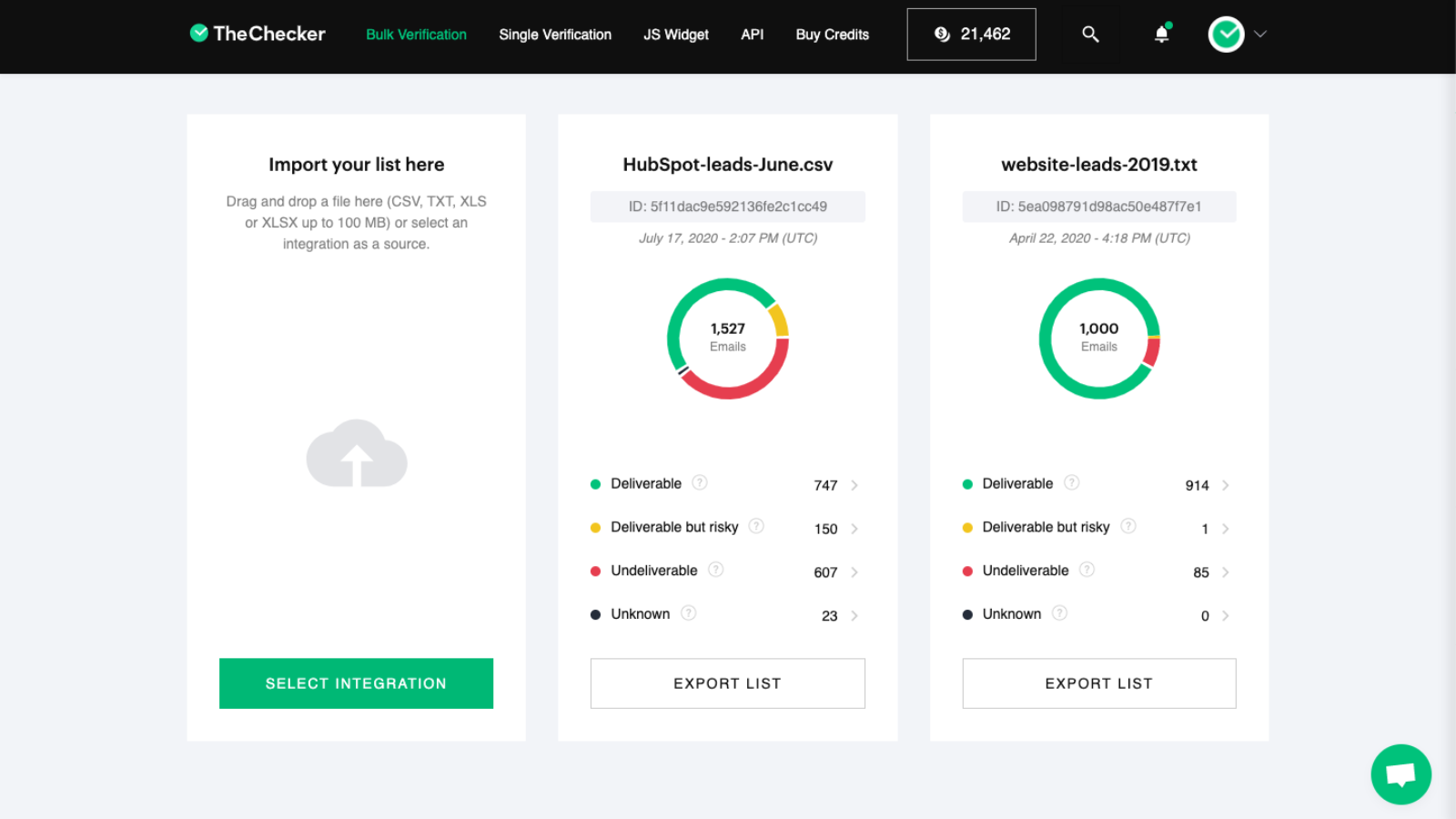The image size is (1456, 819).
Task: Click the help icon beside Unknown in website-leads card
Action: pyautogui.click(x=1059, y=613)
